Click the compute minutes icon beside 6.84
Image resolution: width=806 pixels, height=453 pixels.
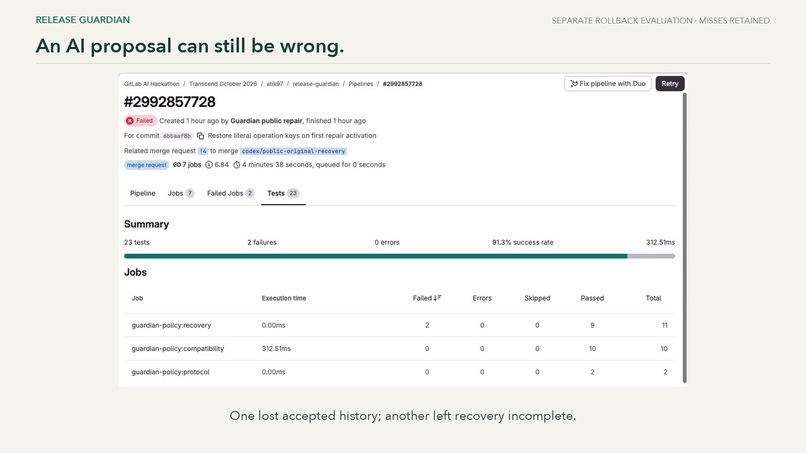pos(209,165)
